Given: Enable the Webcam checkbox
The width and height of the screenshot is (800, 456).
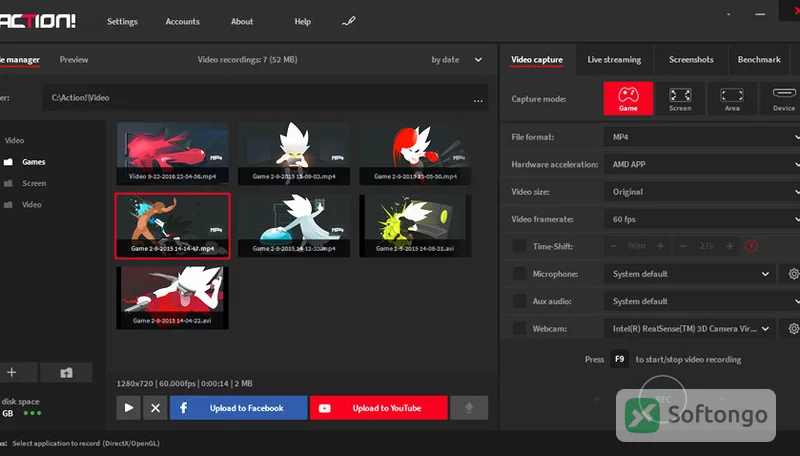Looking at the screenshot, I should pyautogui.click(x=519, y=328).
